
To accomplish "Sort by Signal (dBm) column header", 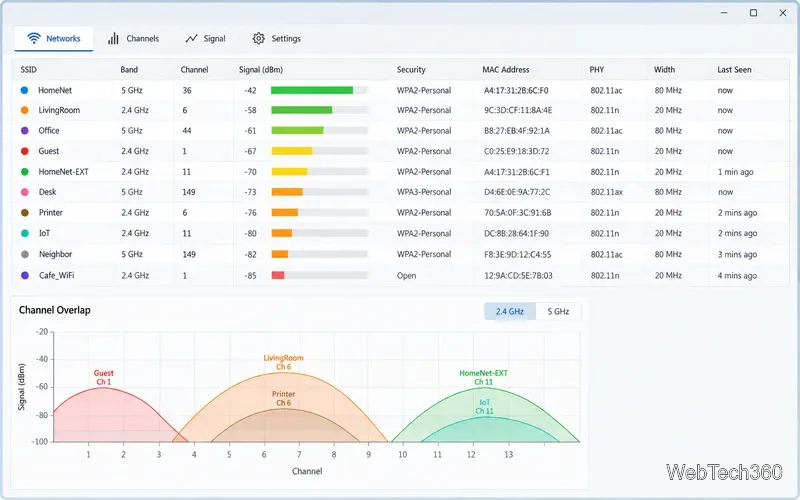I will [x=261, y=69].
